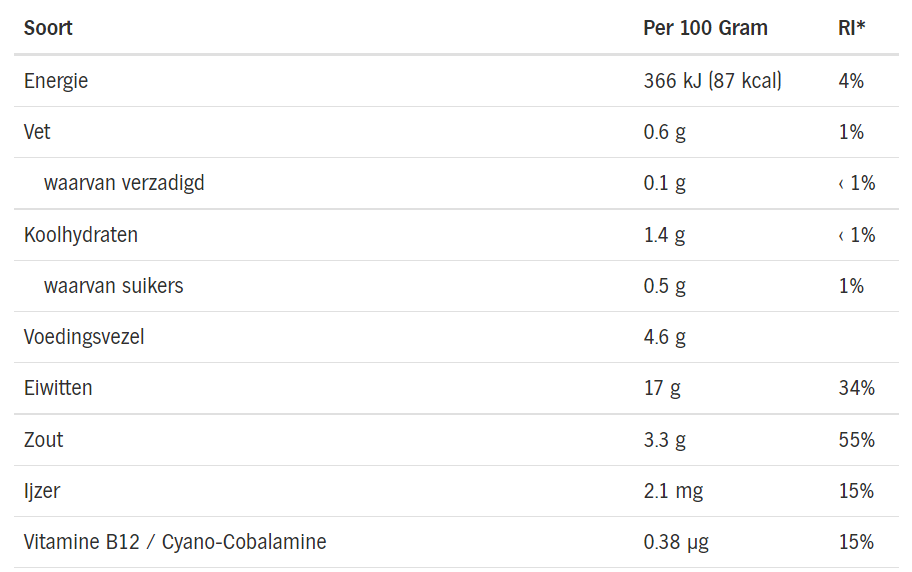Select the Eiwitten row label

point(58,388)
